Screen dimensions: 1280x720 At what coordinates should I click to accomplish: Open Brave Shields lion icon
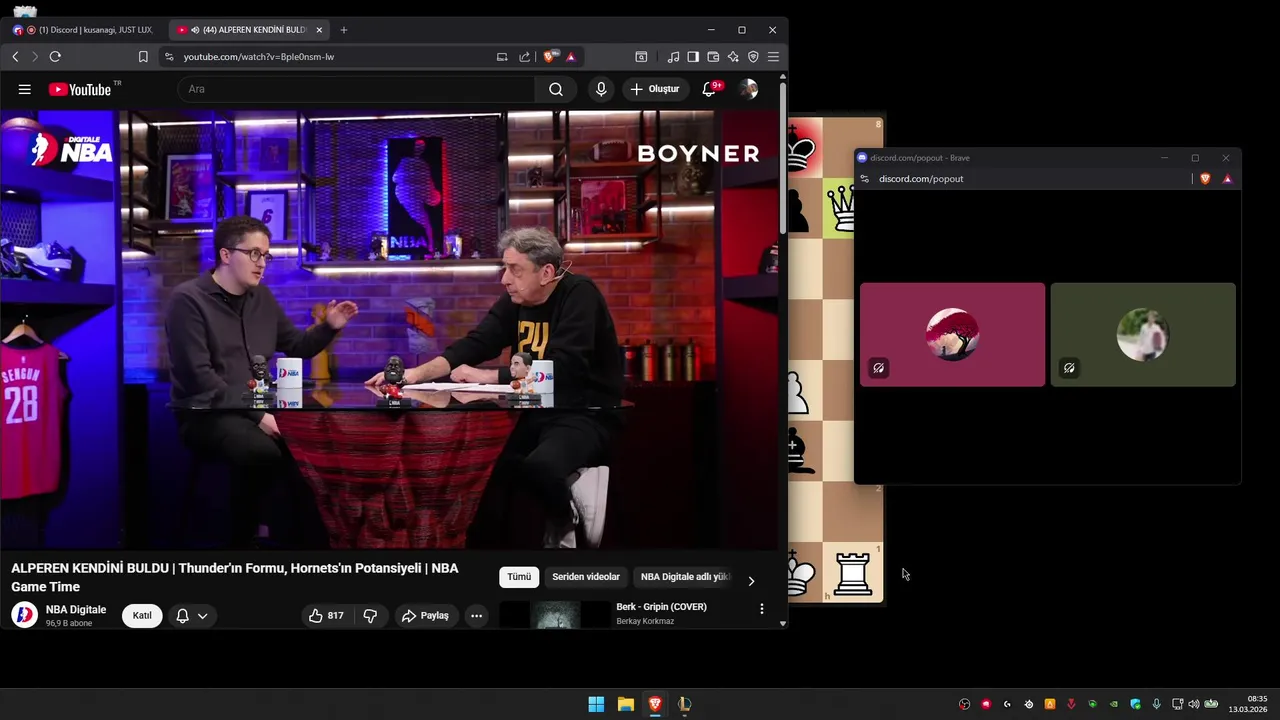pyautogui.click(x=551, y=57)
